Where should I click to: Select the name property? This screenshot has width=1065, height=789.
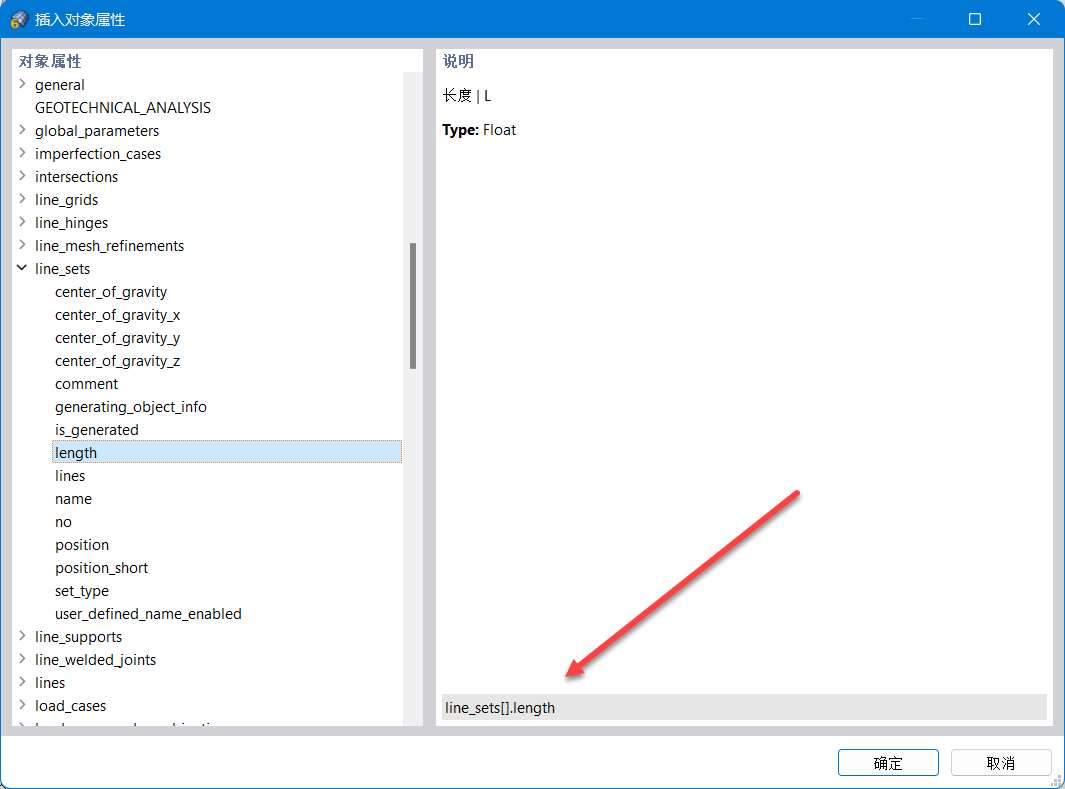click(73, 499)
